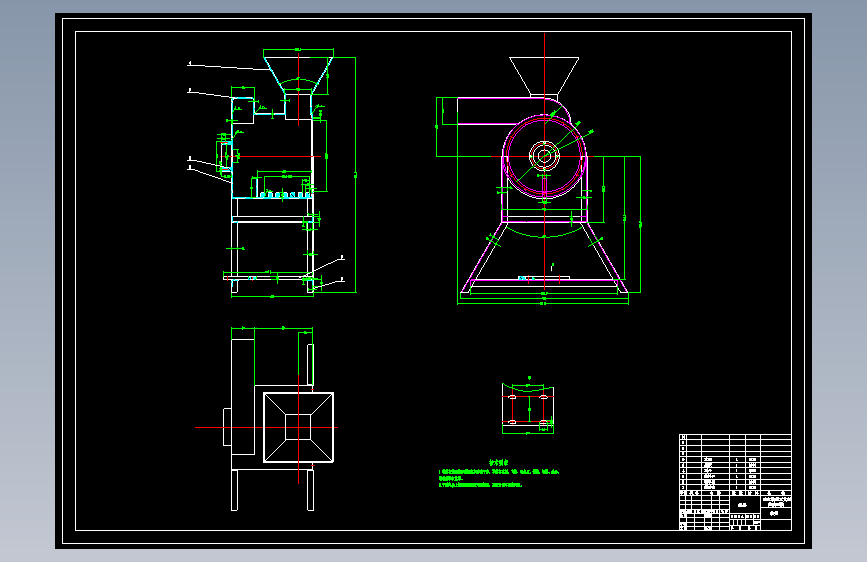The image size is (867, 562).
Task: Select the feed hopper in the front view
Action: [x=299, y=75]
